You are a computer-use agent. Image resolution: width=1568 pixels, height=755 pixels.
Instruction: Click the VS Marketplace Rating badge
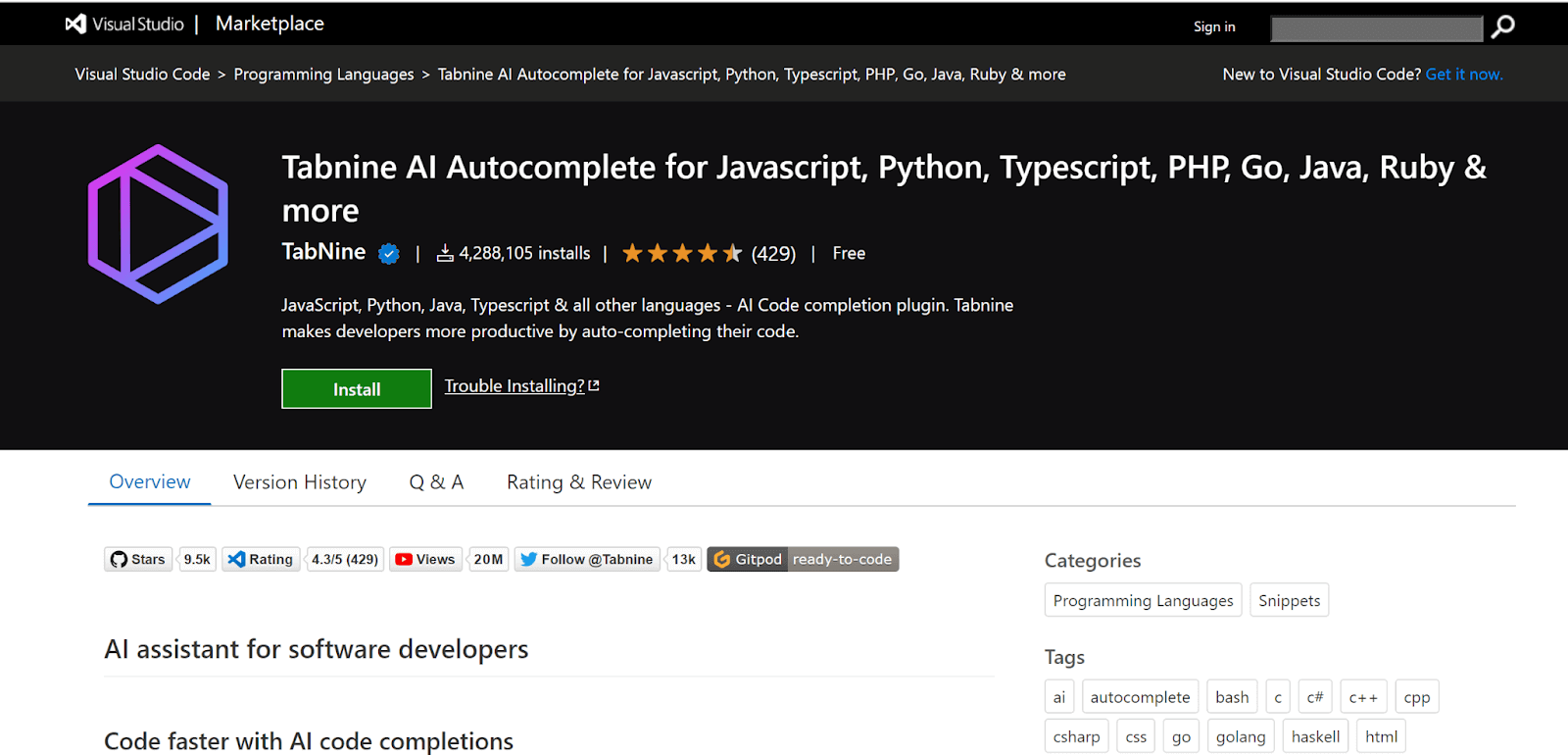tap(261, 559)
